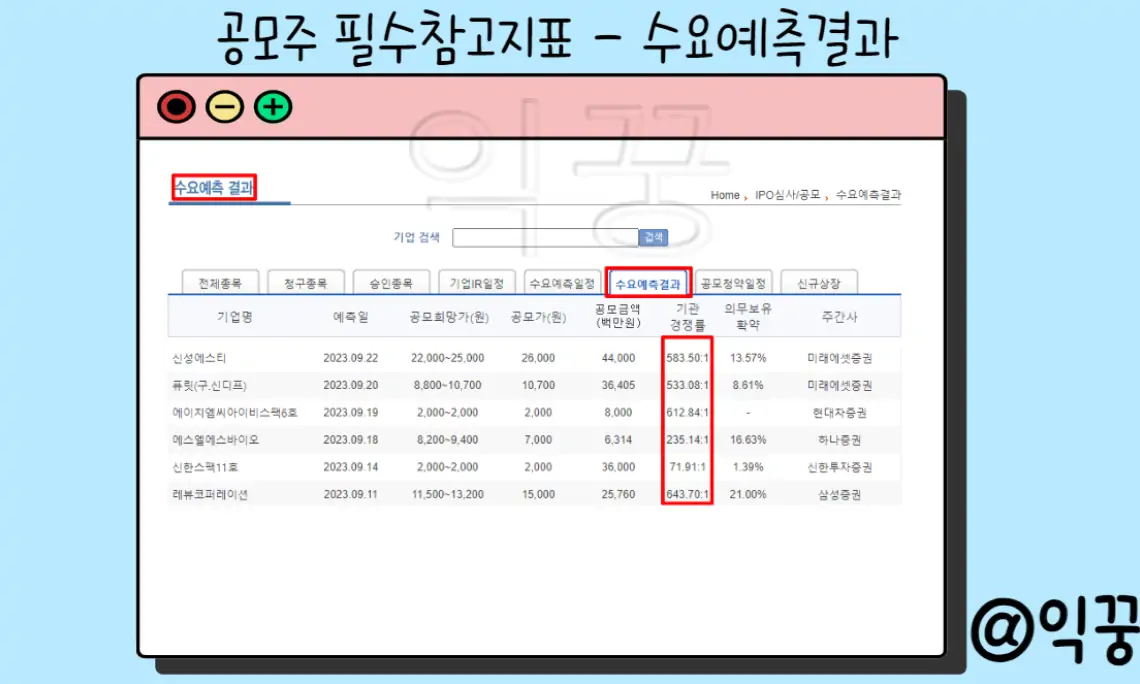Navigate to Home via breadcrumb link
The width and height of the screenshot is (1140, 684).
click(725, 196)
